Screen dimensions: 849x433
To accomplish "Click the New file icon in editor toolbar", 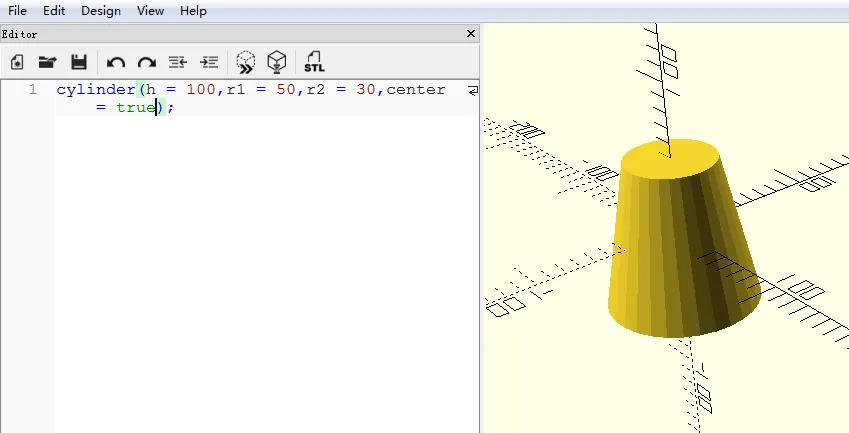I will [17, 62].
